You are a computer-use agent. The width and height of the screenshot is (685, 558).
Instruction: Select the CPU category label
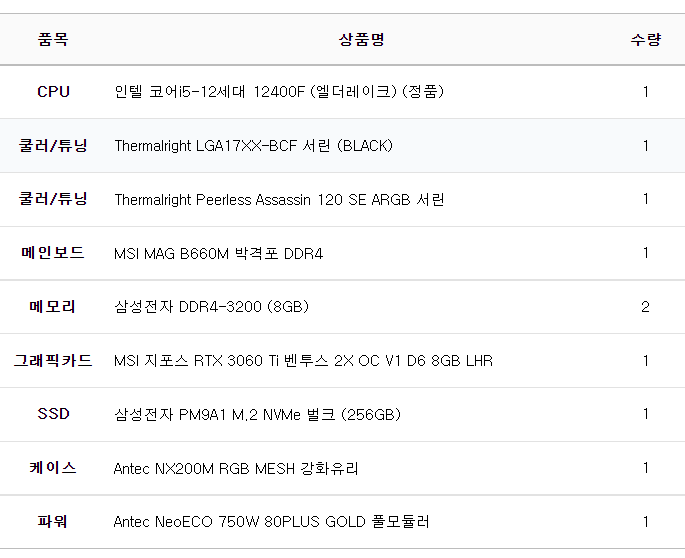(x=53, y=92)
